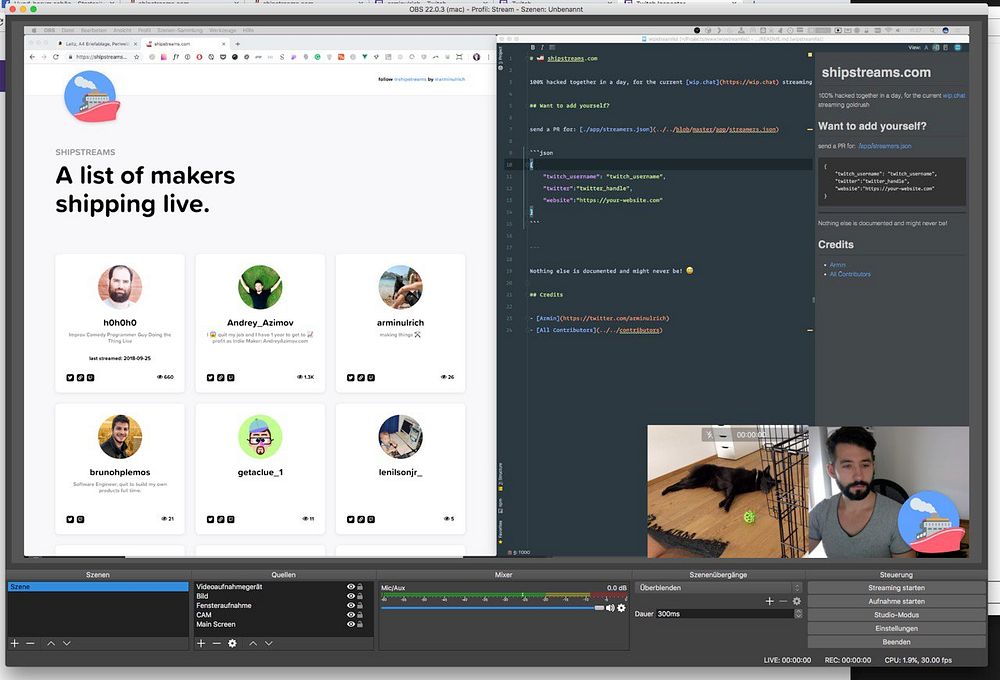1000x680 pixels.
Task: Open the Überblenden transition dropdown
Action: [718, 588]
